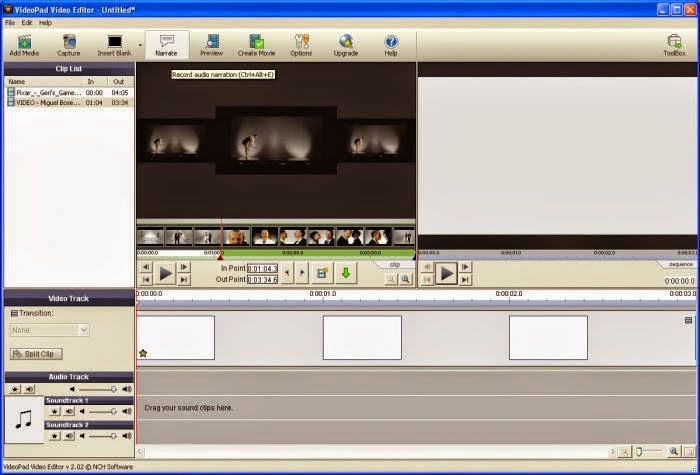Set in point with the red left arrow

pyautogui.click(x=288, y=273)
